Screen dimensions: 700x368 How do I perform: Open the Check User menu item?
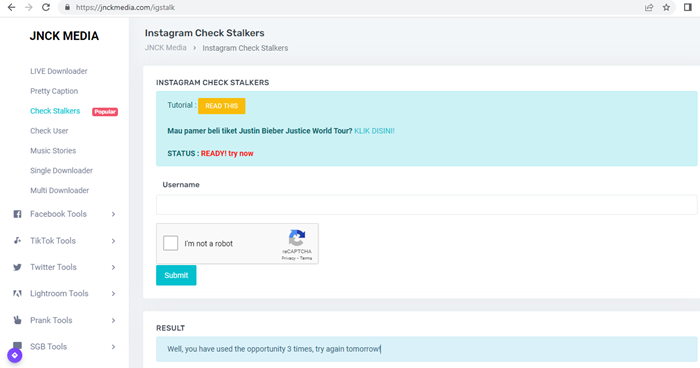click(x=49, y=131)
